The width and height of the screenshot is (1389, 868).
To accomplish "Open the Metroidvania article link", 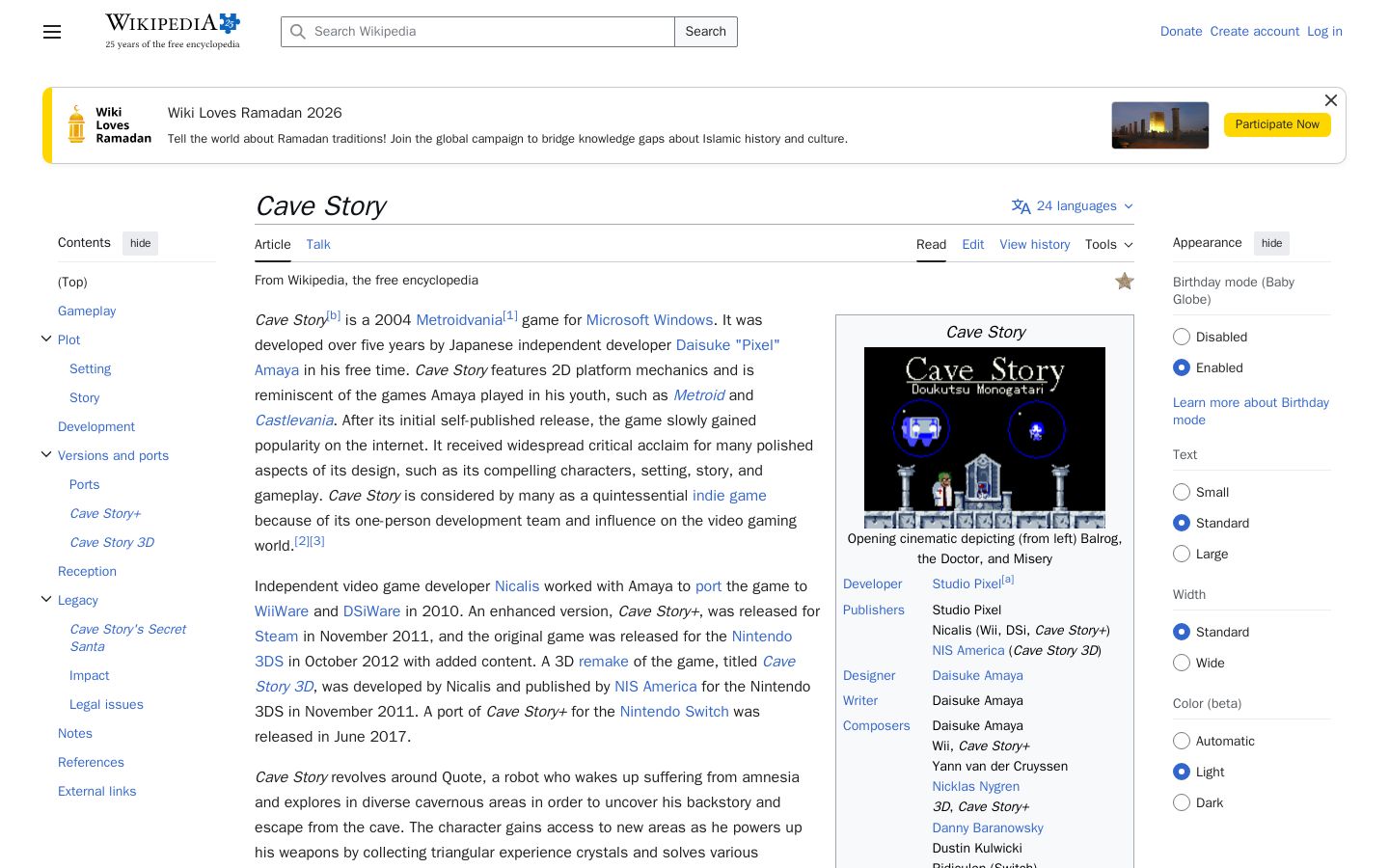I will pos(459,320).
